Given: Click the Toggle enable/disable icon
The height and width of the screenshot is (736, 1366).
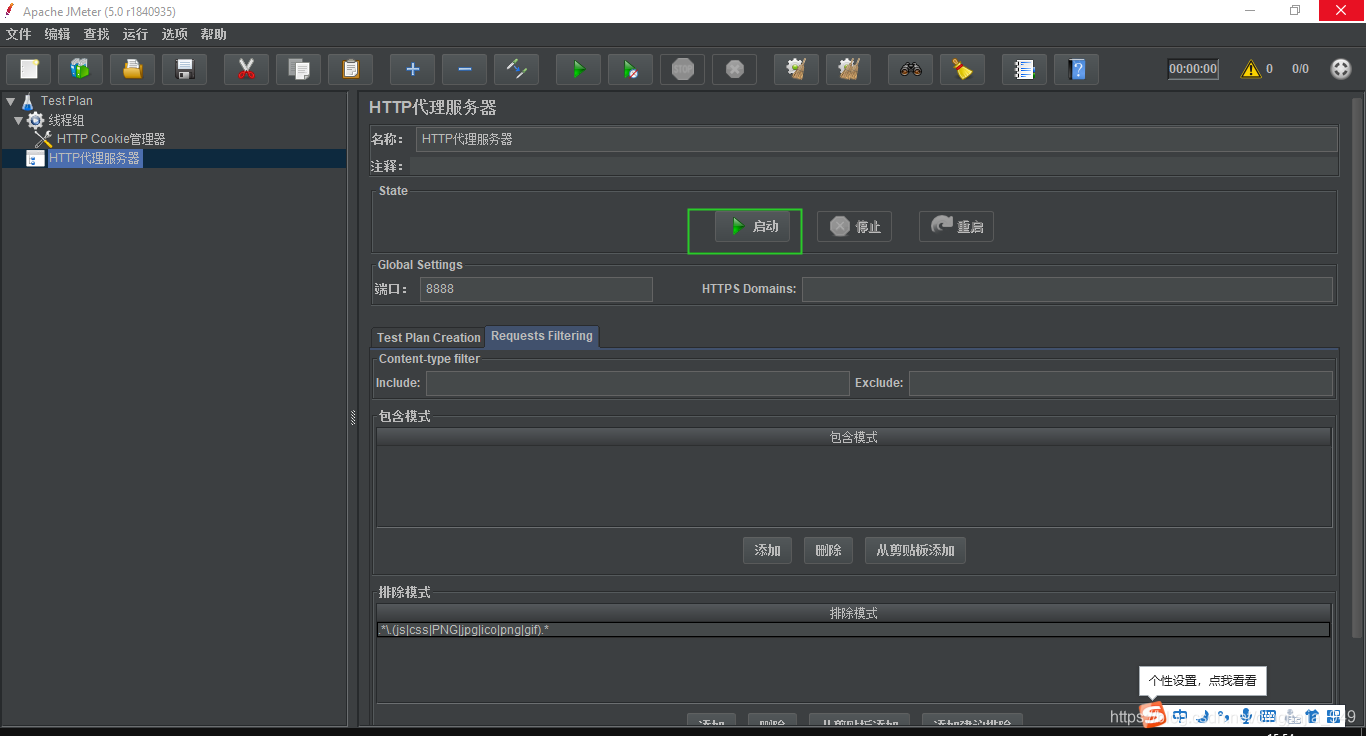Looking at the screenshot, I should 517,69.
